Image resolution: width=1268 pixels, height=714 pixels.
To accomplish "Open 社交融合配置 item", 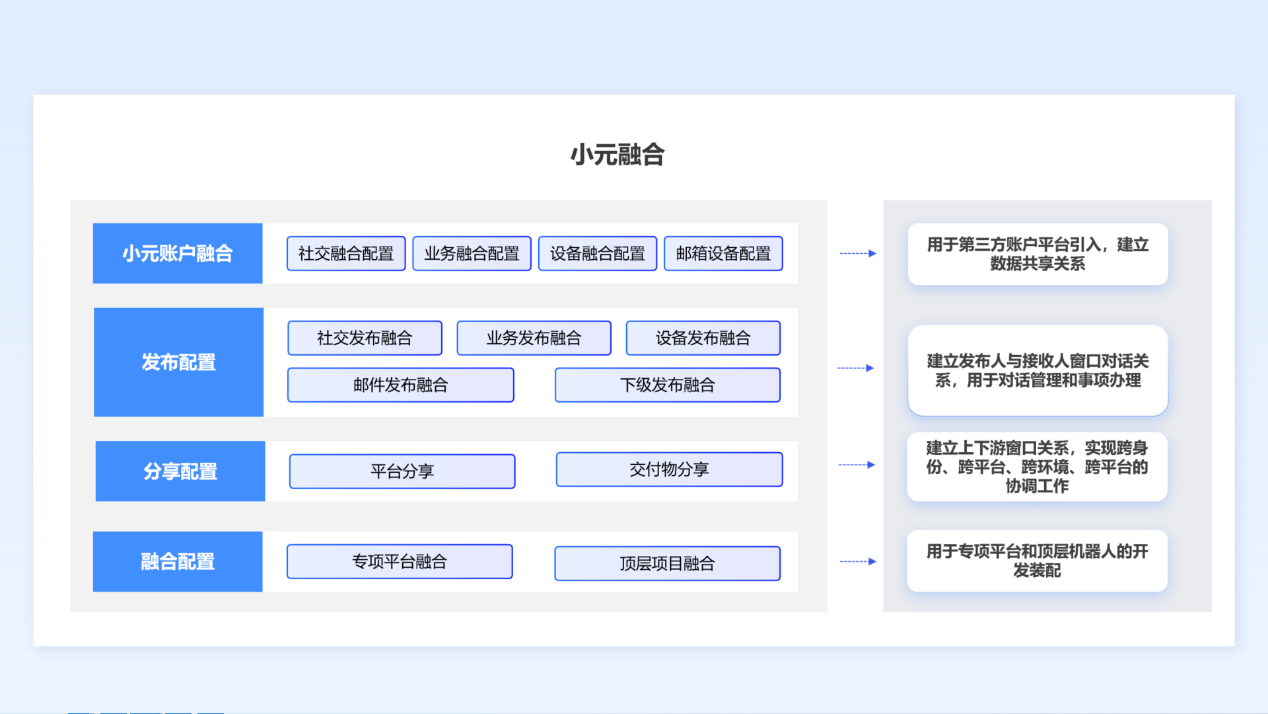I will [x=346, y=254].
